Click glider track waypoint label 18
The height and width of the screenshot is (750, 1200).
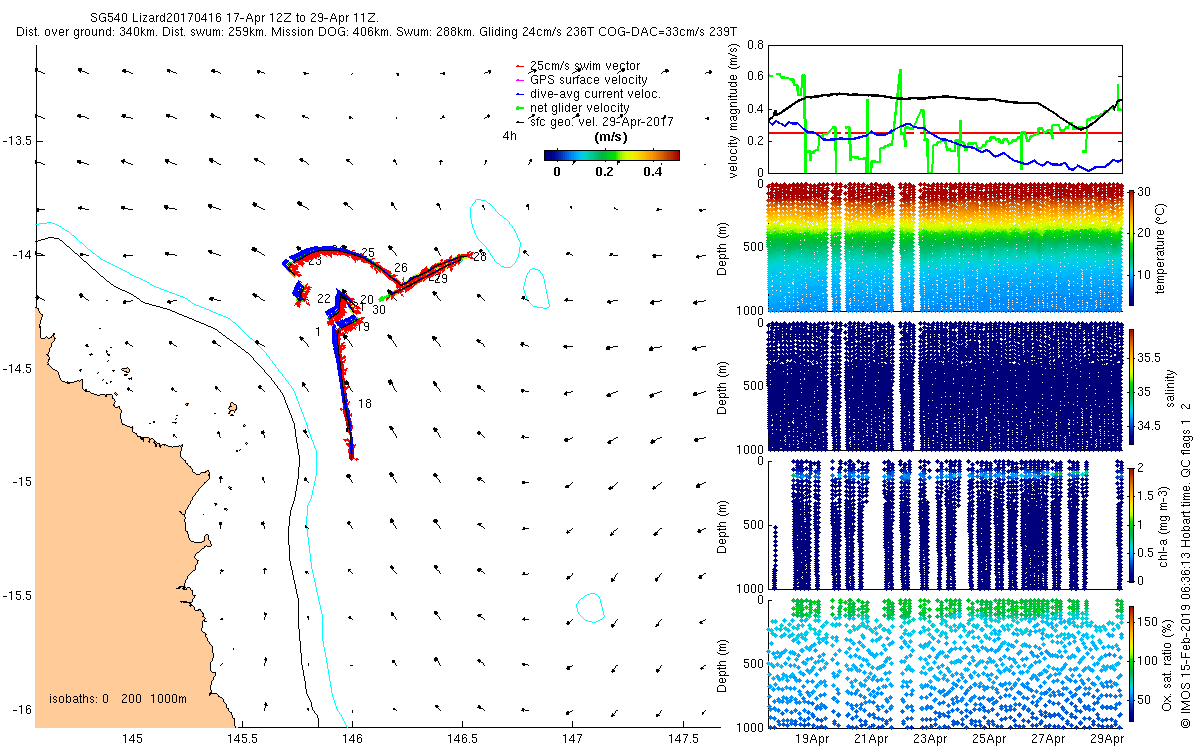click(365, 404)
